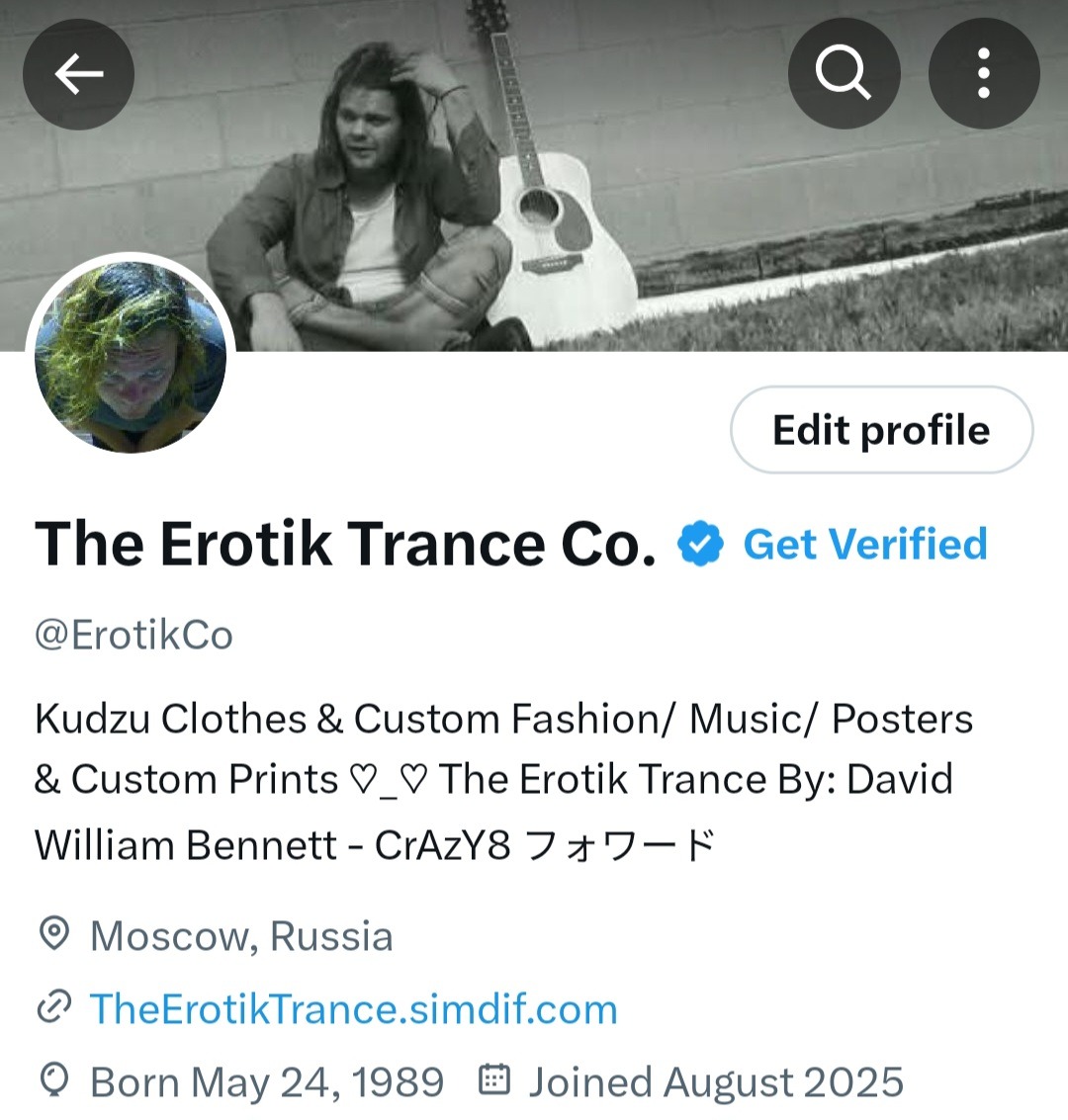
Task: Click the Joined August 2025 text
Action: click(x=716, y=1081)
